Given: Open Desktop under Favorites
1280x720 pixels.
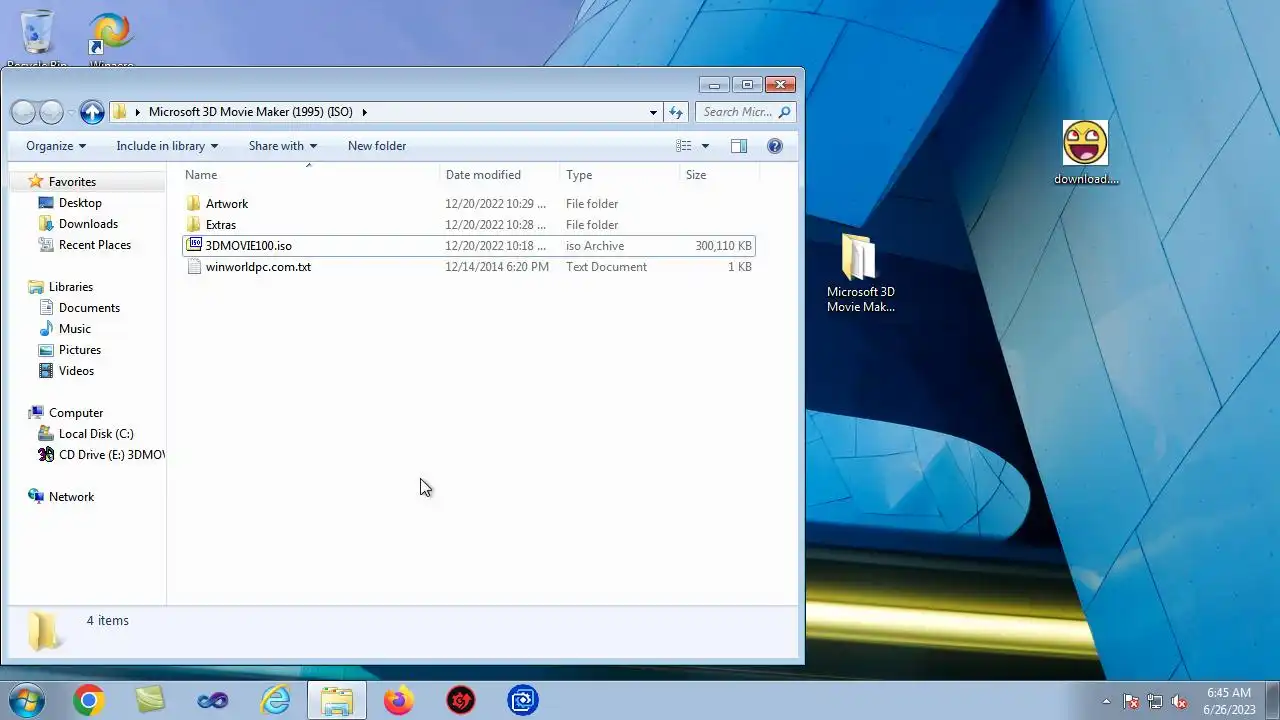Looking at the screenshot, I should (x=80, y=203).
